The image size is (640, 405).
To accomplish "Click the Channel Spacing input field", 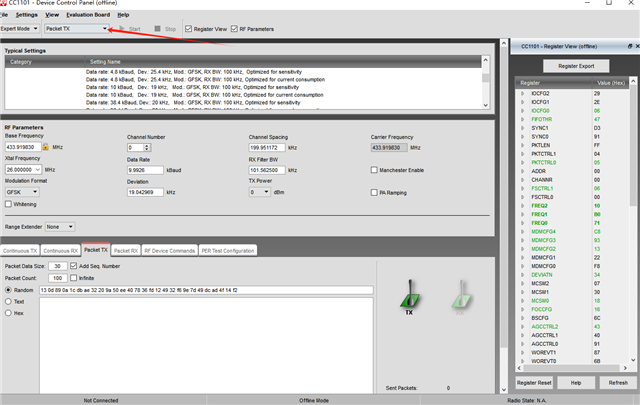I will point(267,147).
